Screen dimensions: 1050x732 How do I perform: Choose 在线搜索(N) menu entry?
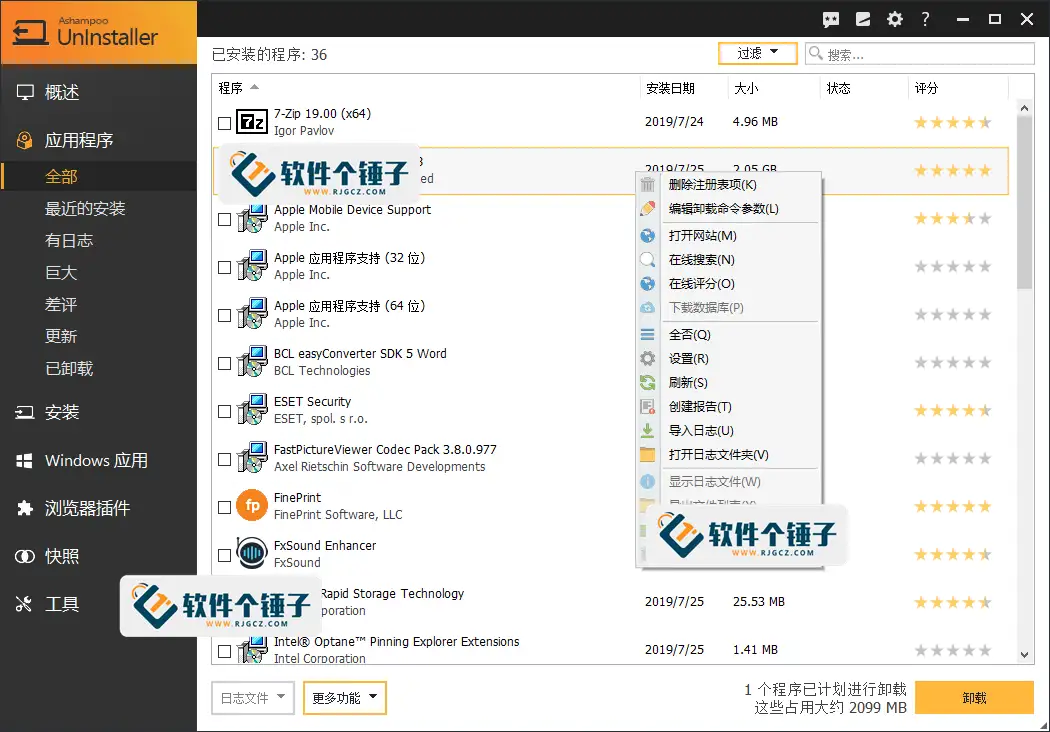[x=731, y=260]
